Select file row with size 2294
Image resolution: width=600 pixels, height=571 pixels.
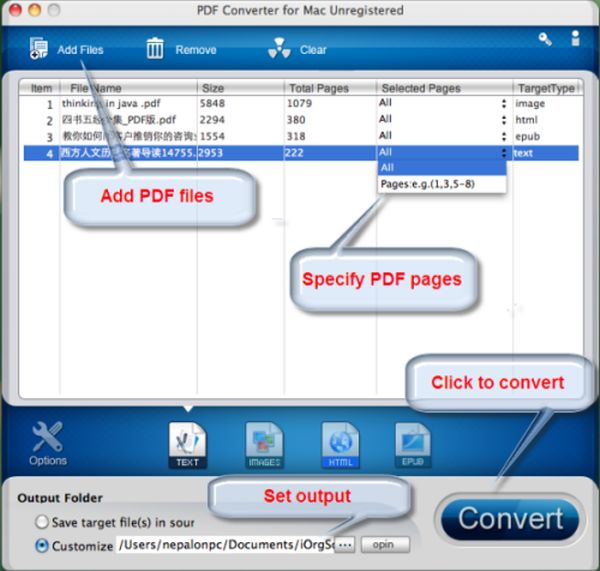(301, 120)
